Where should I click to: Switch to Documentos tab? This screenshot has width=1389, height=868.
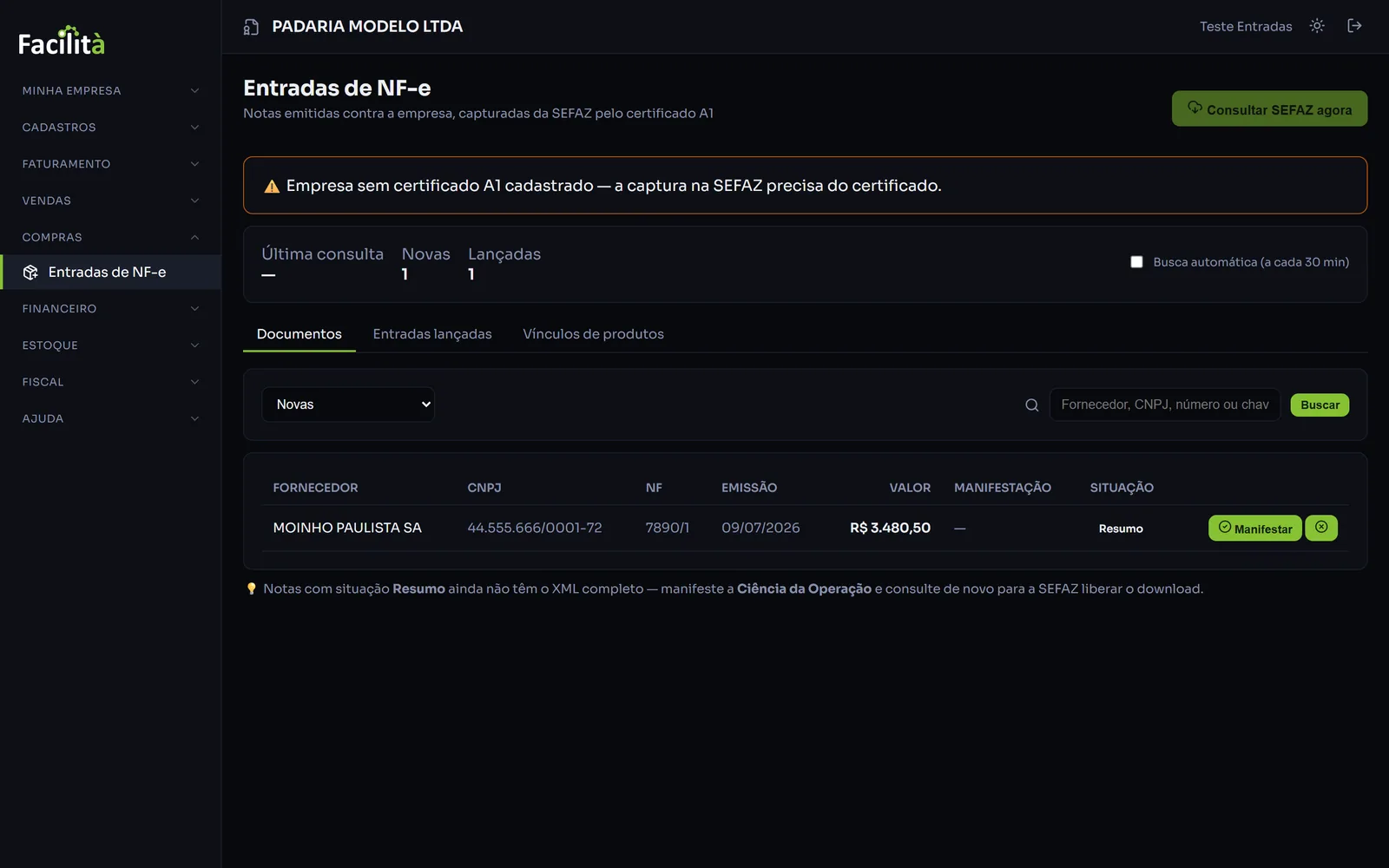pos(300,334)
